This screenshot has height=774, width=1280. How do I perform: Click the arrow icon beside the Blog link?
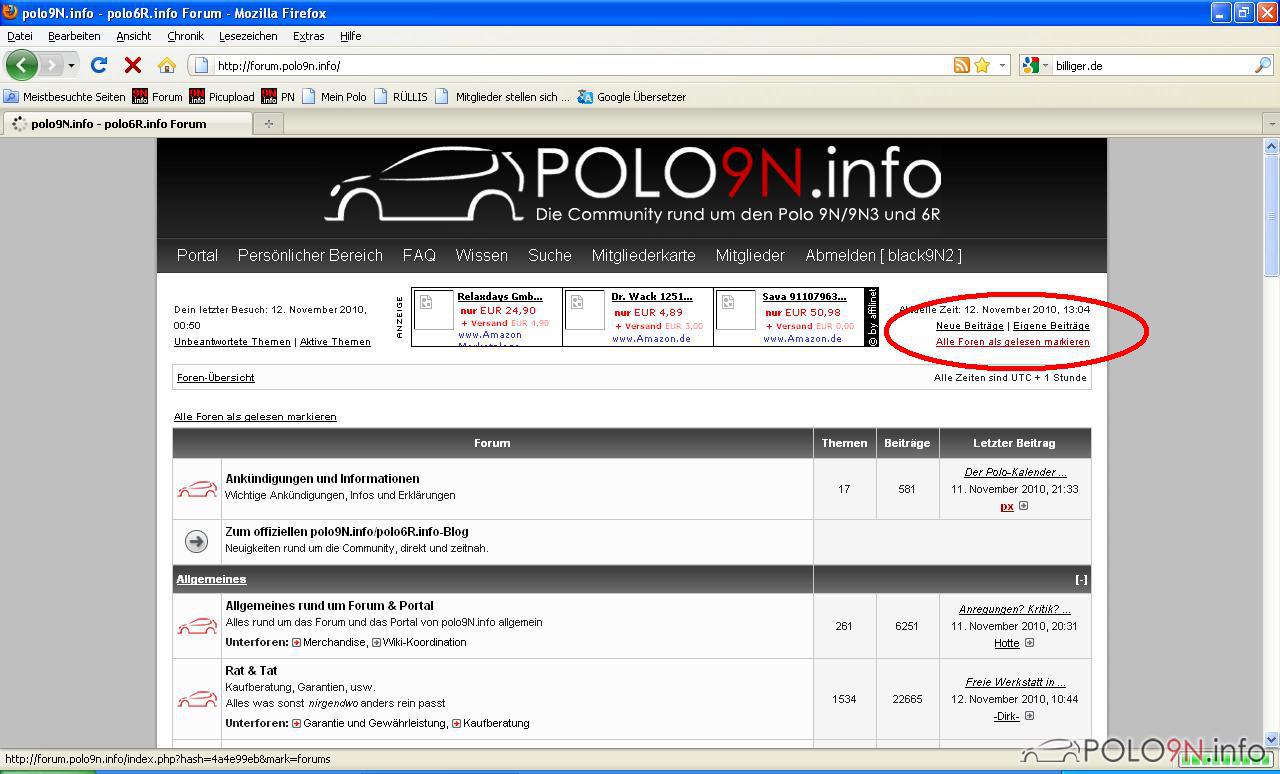click(196, 541)
